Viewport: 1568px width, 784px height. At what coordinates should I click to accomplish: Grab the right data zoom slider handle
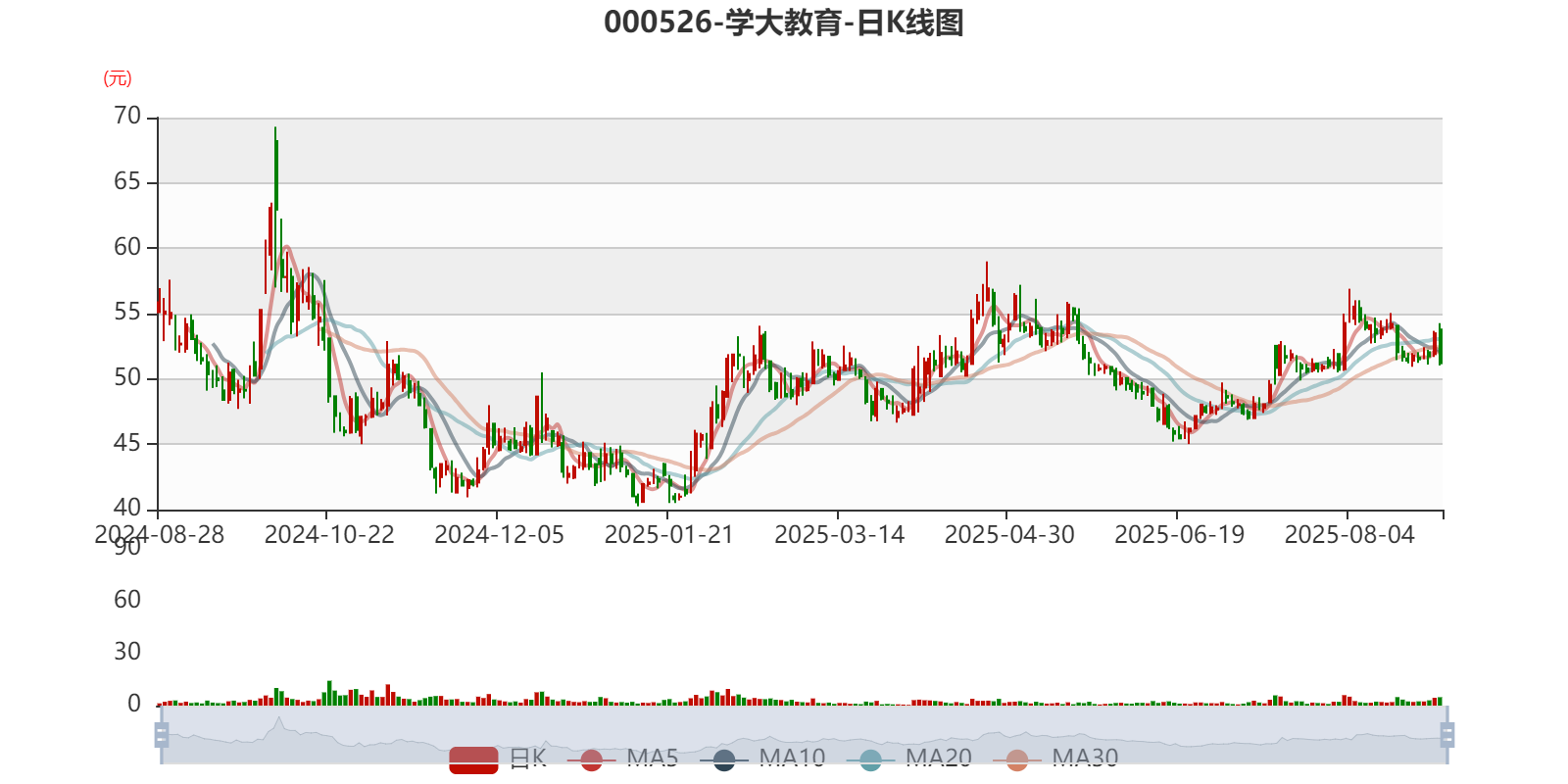1447,735
